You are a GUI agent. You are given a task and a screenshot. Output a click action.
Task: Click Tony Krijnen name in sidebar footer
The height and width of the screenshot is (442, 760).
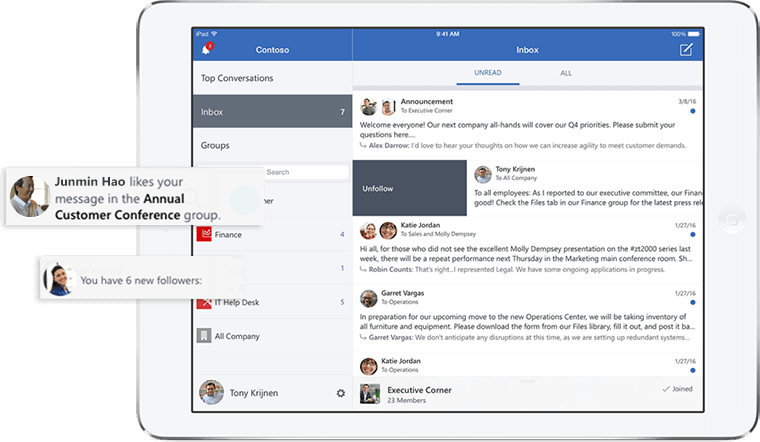(254, 393)
